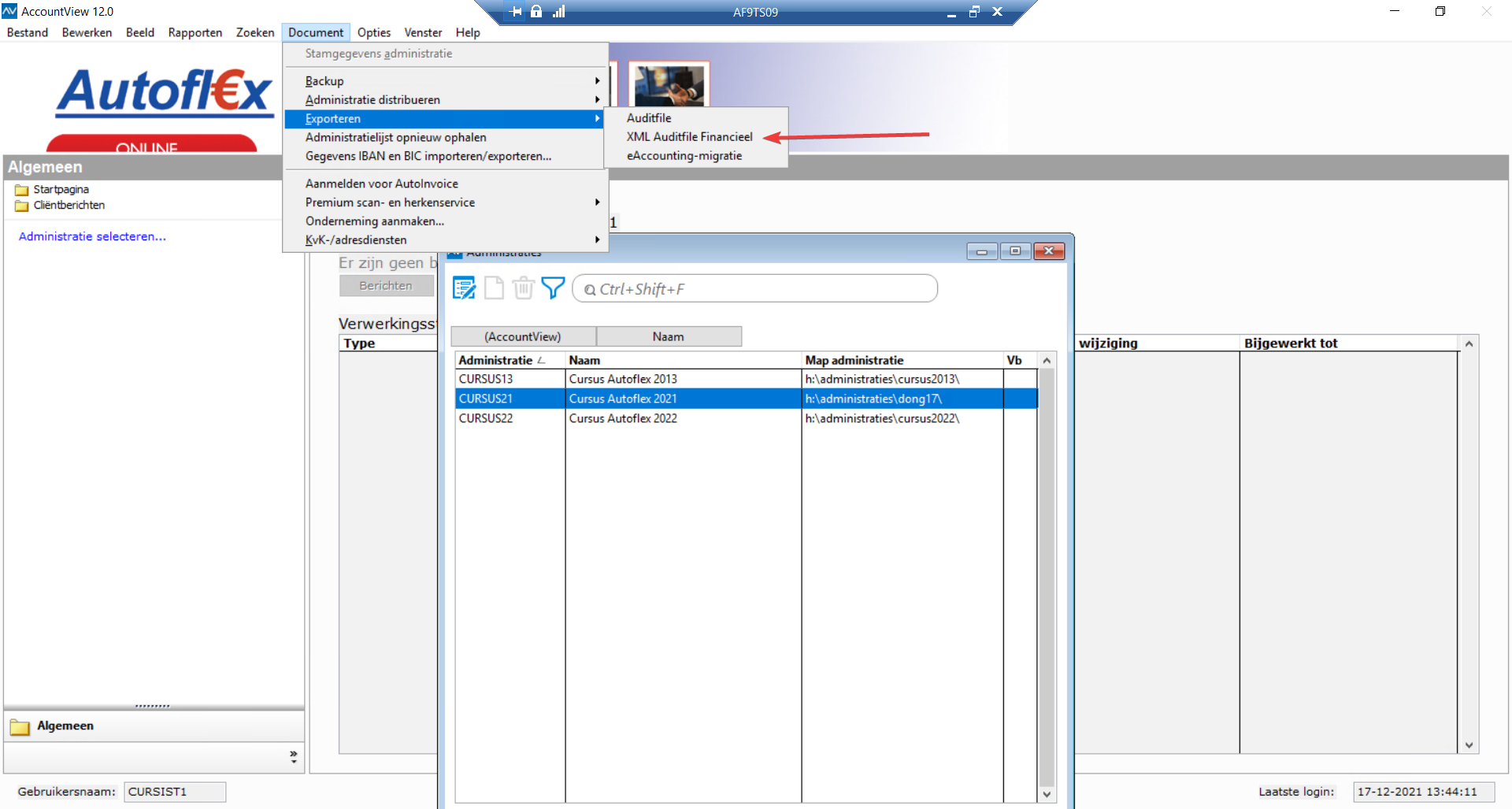This screenshot has width=1512, height=809.
Task: Open the Rapporten menu
Action: click(x=195, y=32)
